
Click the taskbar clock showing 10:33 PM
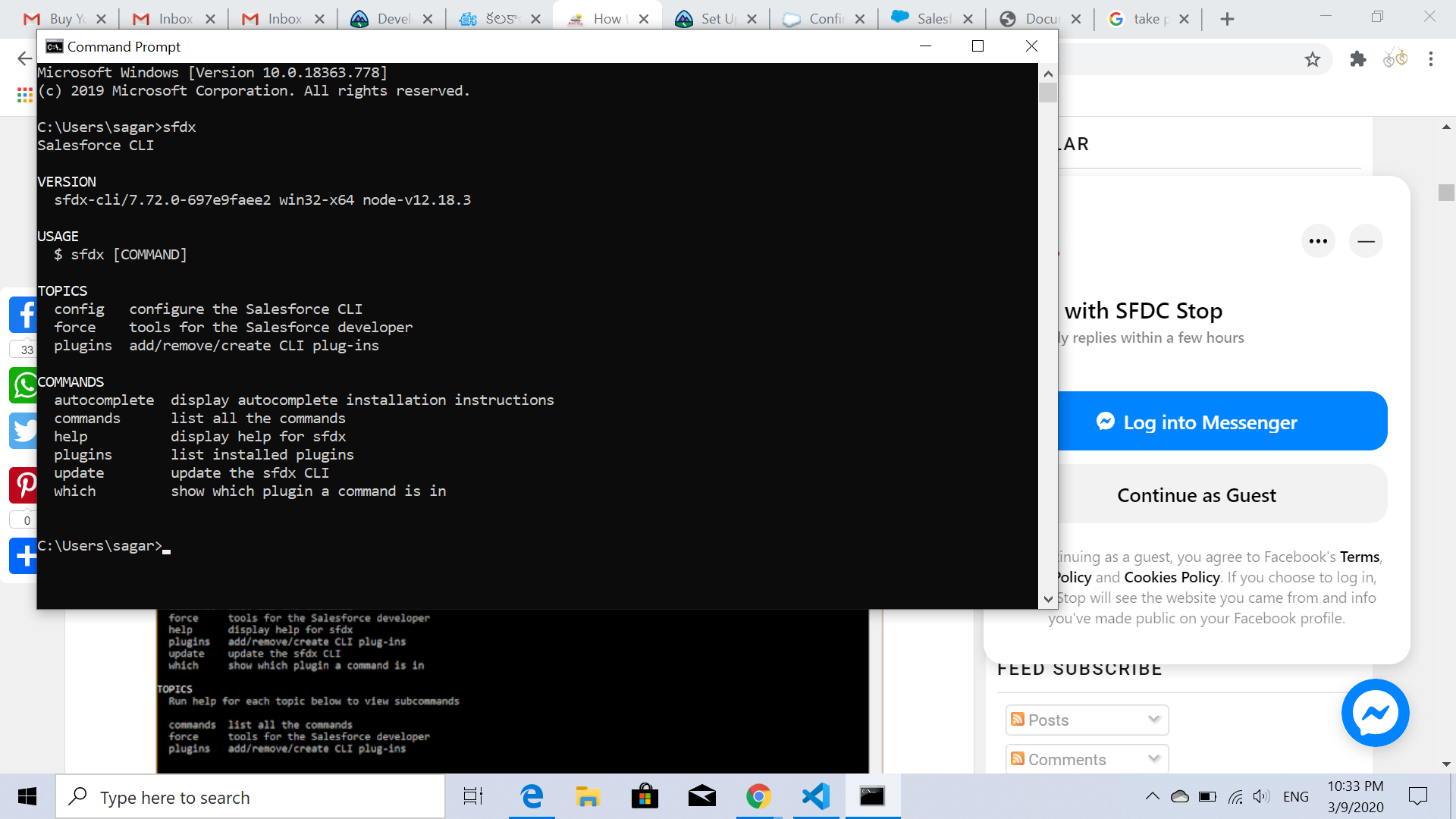[x=1355, y=796]
